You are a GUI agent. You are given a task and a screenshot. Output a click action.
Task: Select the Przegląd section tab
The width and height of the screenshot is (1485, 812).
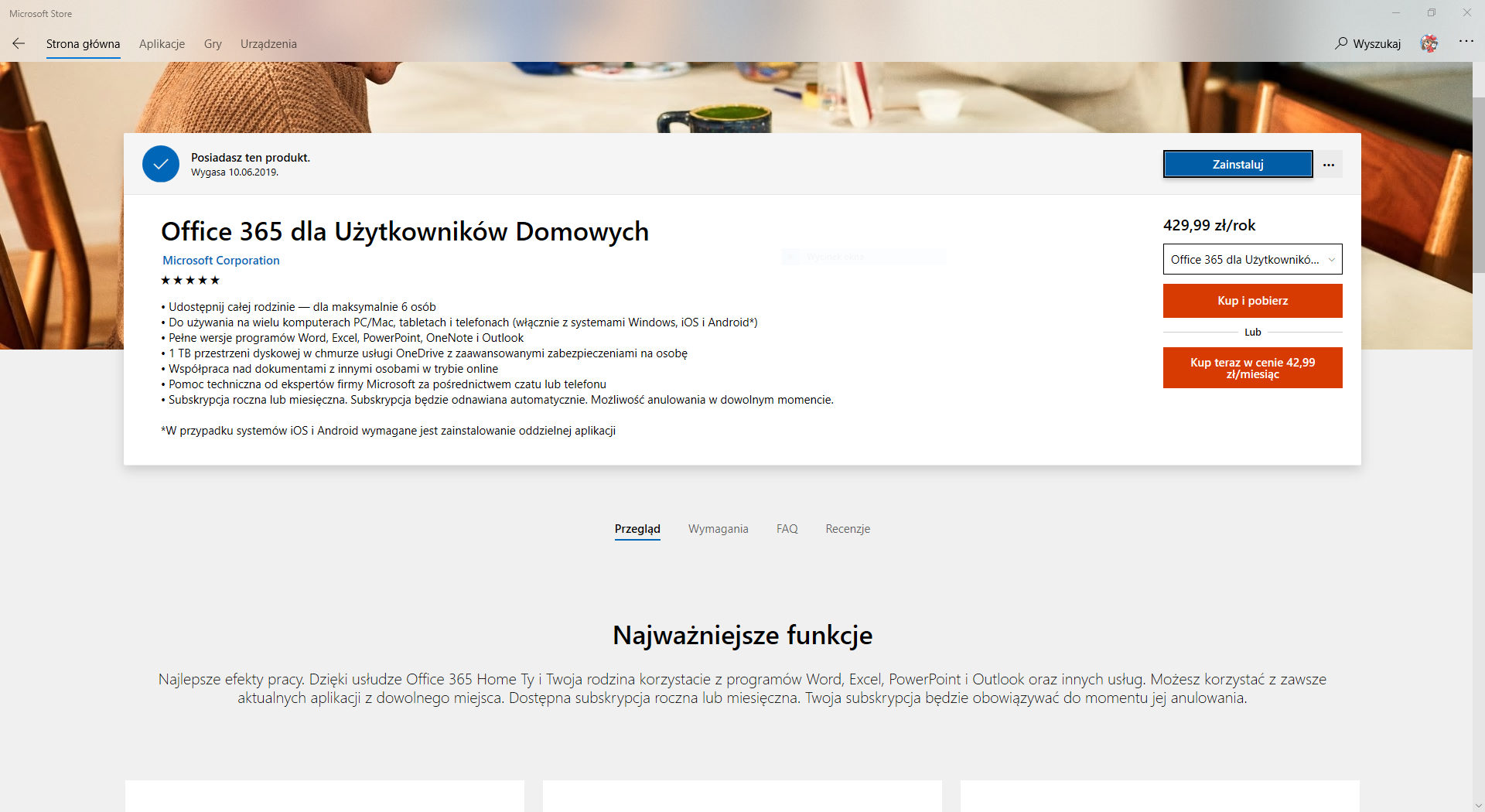pyautogui.click(x=637, y=529)
